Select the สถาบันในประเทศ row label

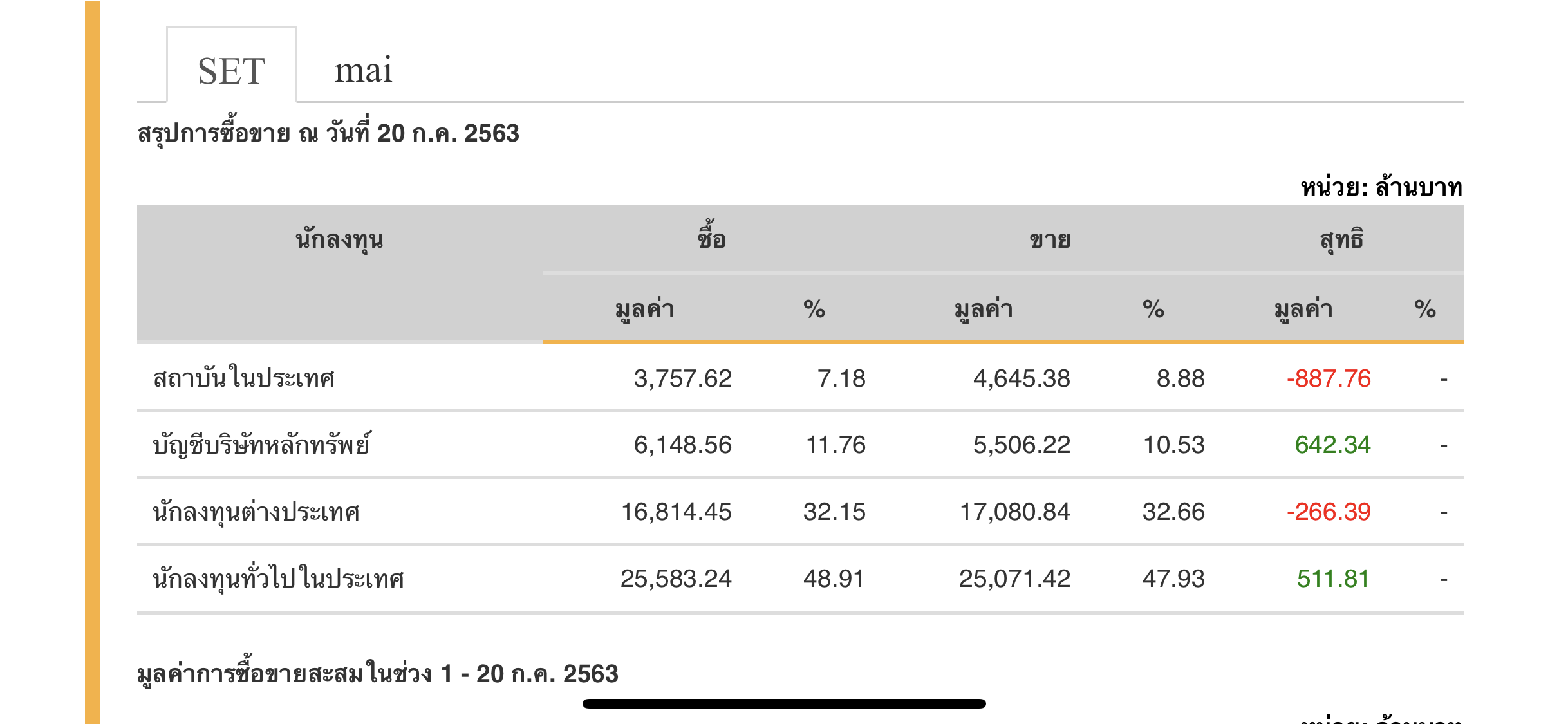point(244,378)
